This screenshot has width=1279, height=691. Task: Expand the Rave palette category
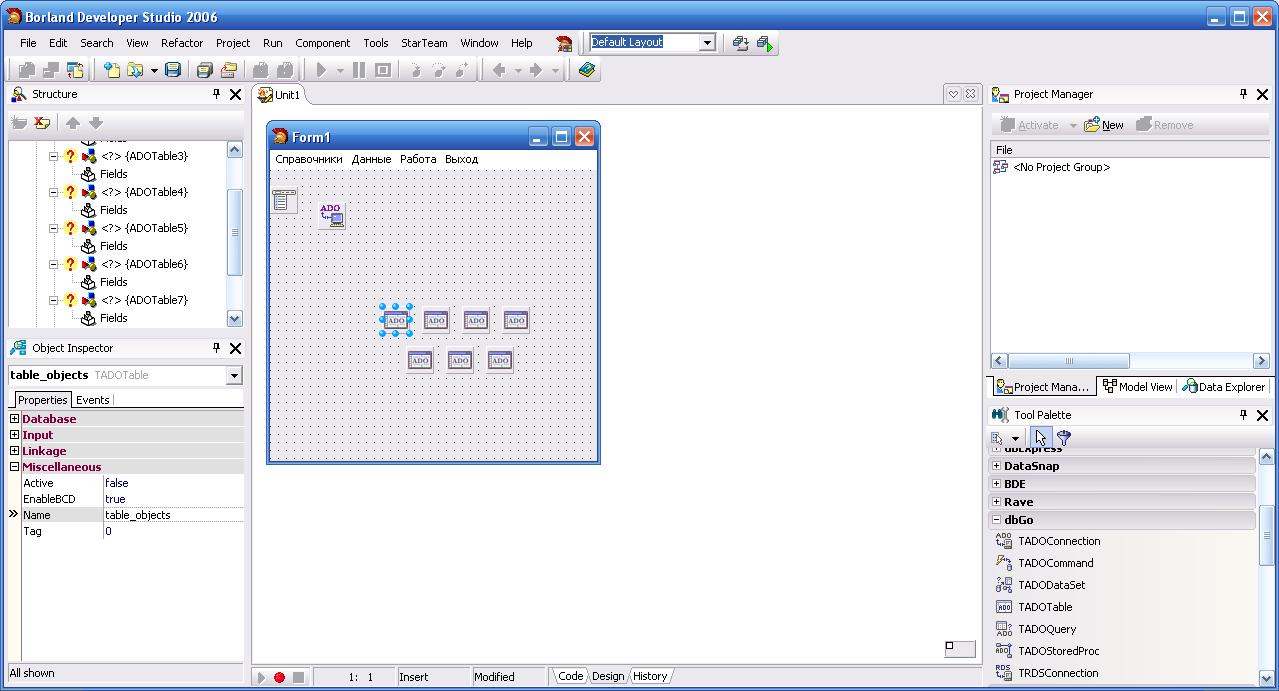(x=997, y=502)
